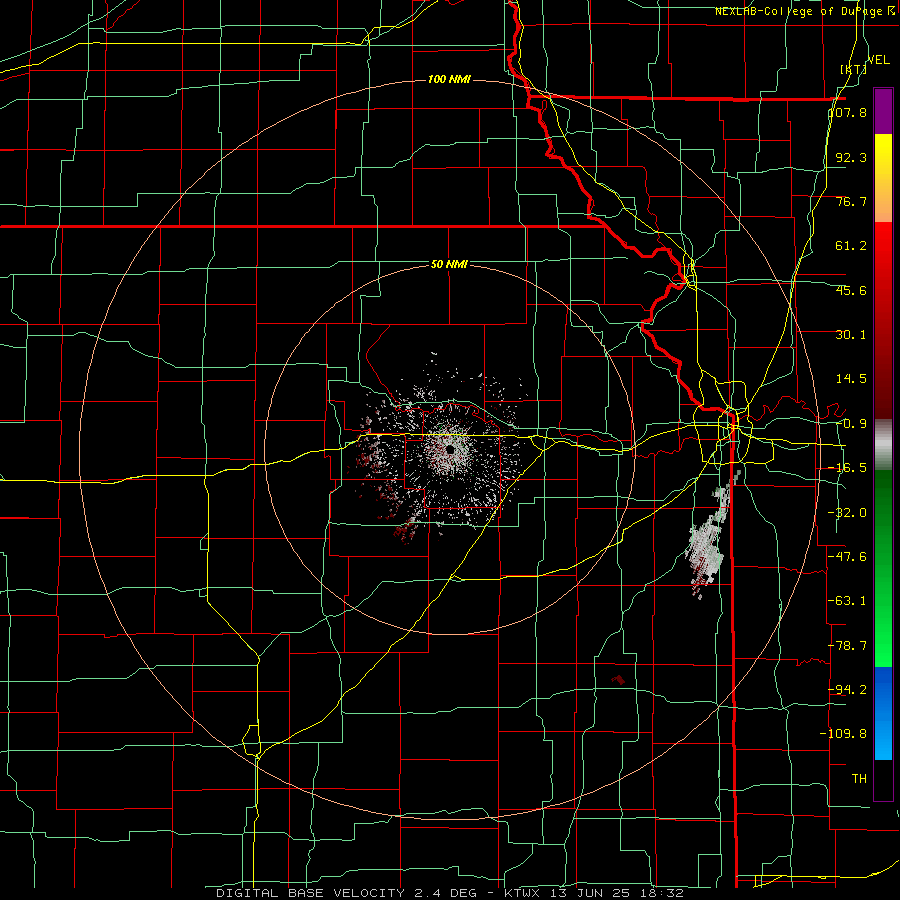
Task: Click the 50 NMI range ring label
Action: pos(449,264)
